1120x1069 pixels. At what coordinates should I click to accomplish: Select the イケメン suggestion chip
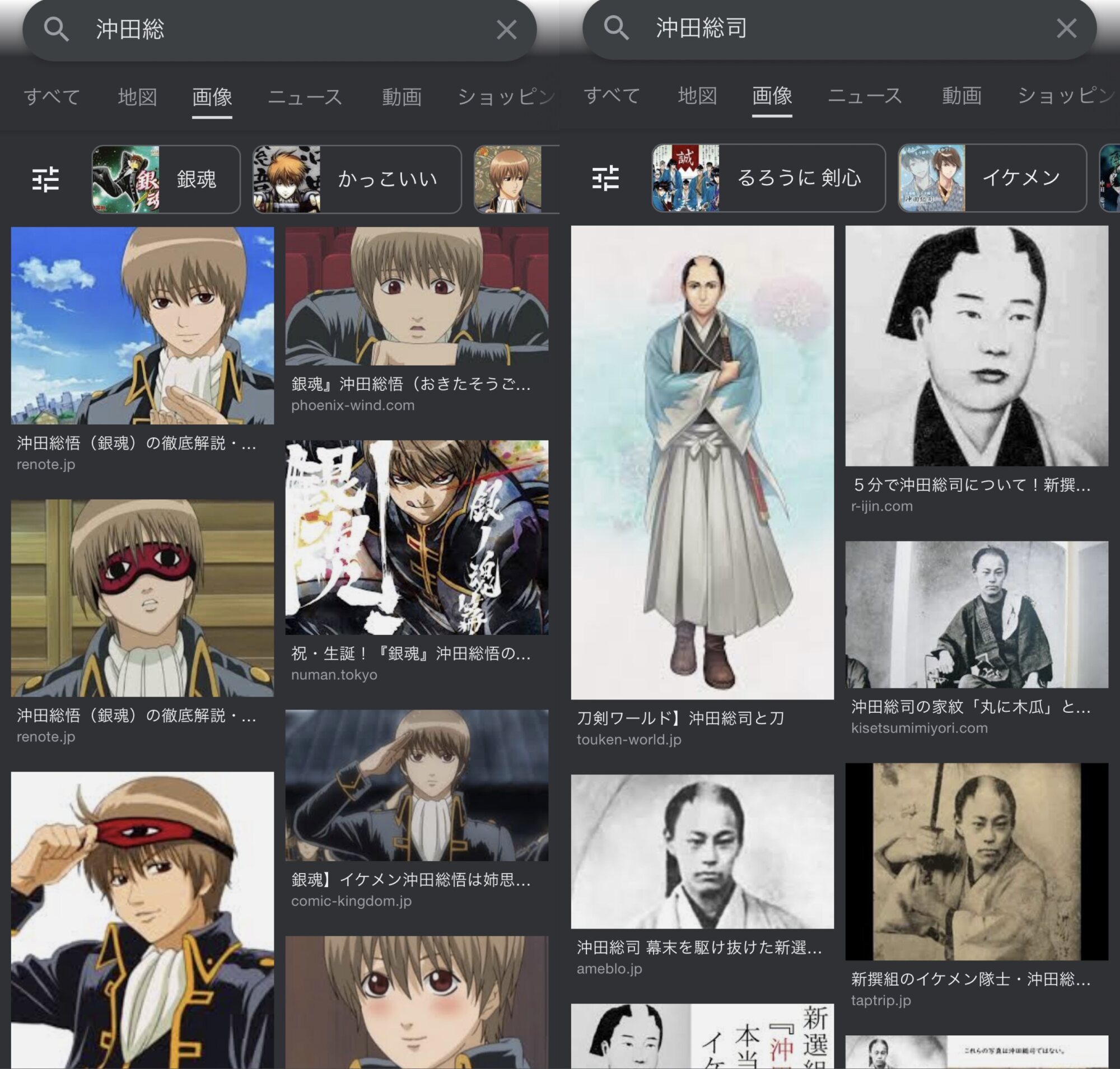point(992,179)
